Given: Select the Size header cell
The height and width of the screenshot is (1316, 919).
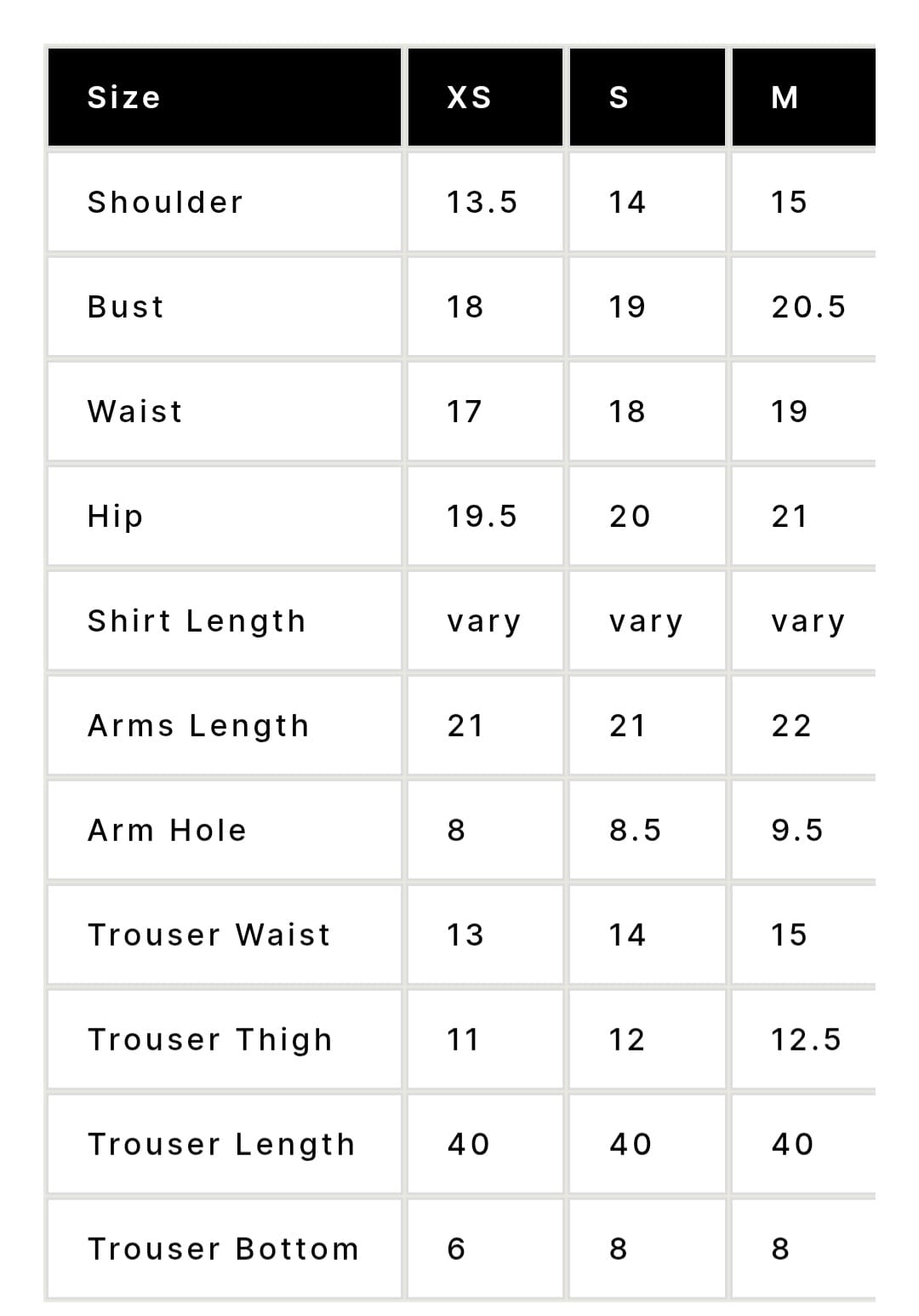Looking at the screenshot, I should [225, 97].
